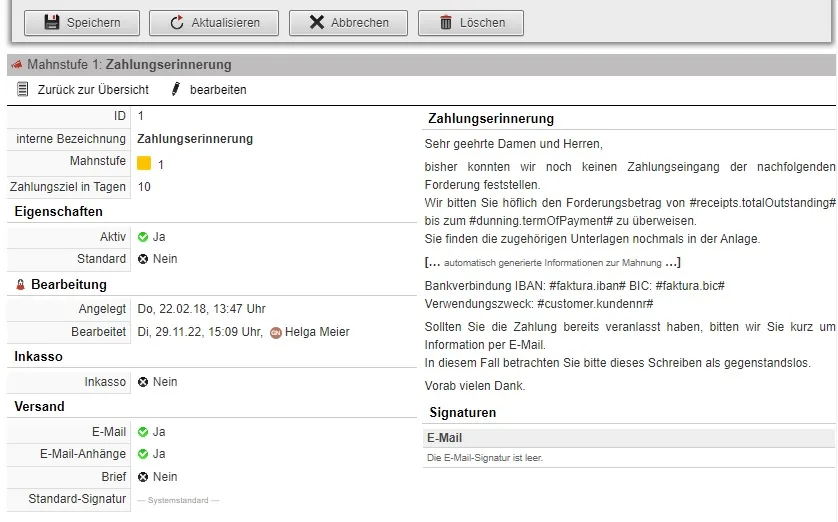Click the yellow Mahnstufe color square
The image size is (838, 522).
click(x=144, y=163)
